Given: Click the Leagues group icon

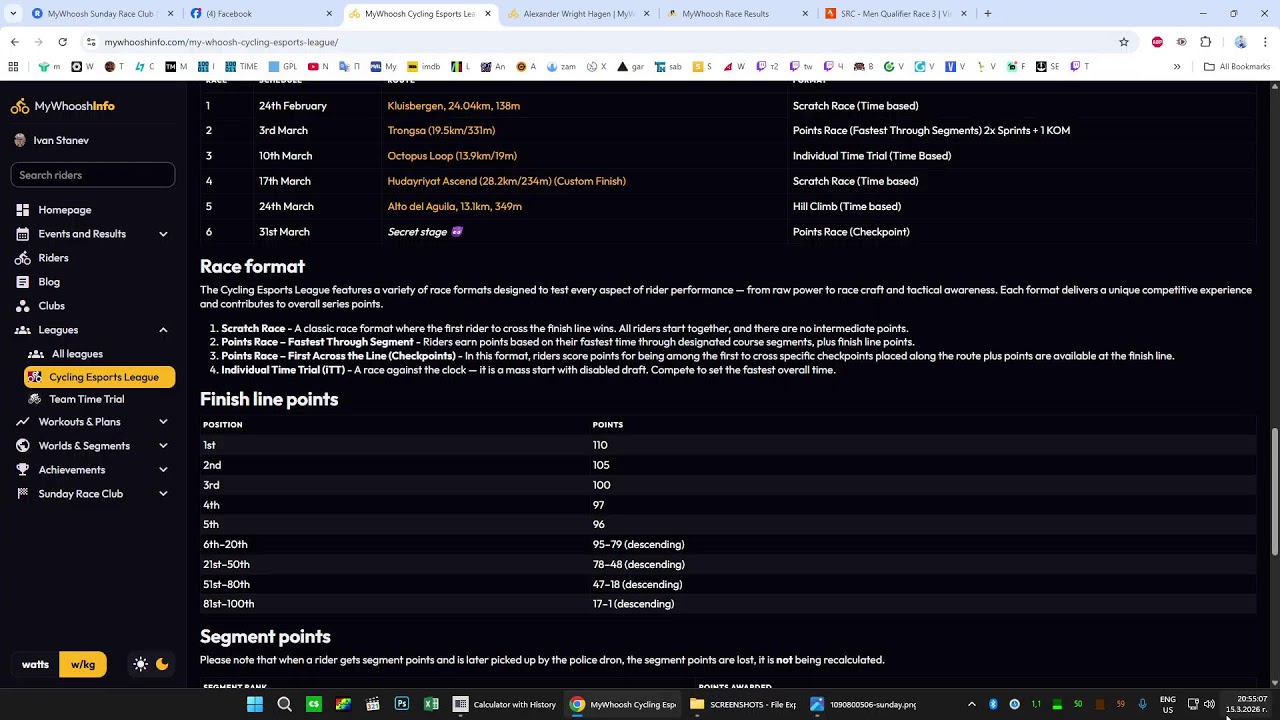Looking at the screenshot, I should pyautogui.click(x=22, y=330).
